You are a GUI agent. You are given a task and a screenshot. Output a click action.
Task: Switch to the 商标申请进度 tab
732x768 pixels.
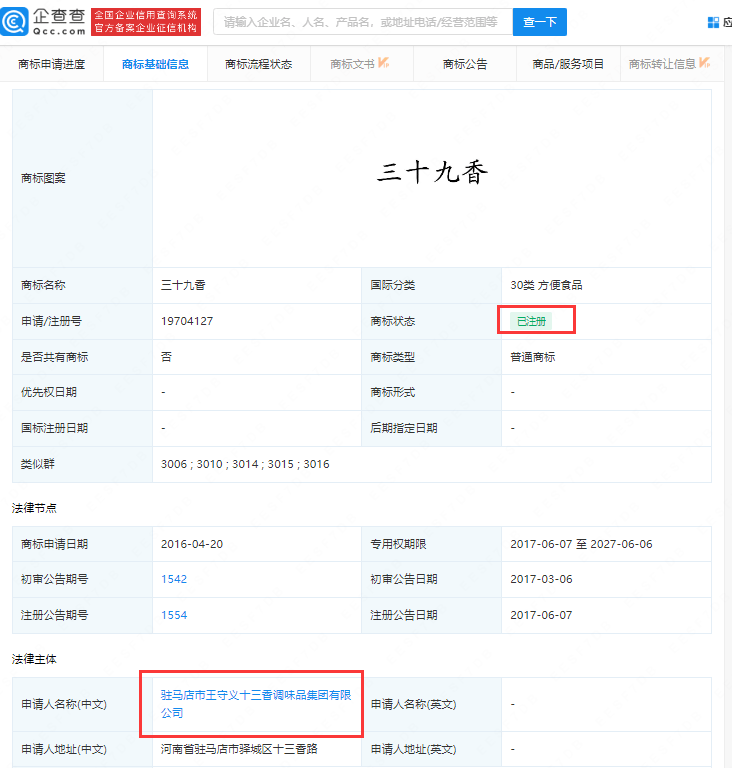pyautogui.click(x=51, y=64)
